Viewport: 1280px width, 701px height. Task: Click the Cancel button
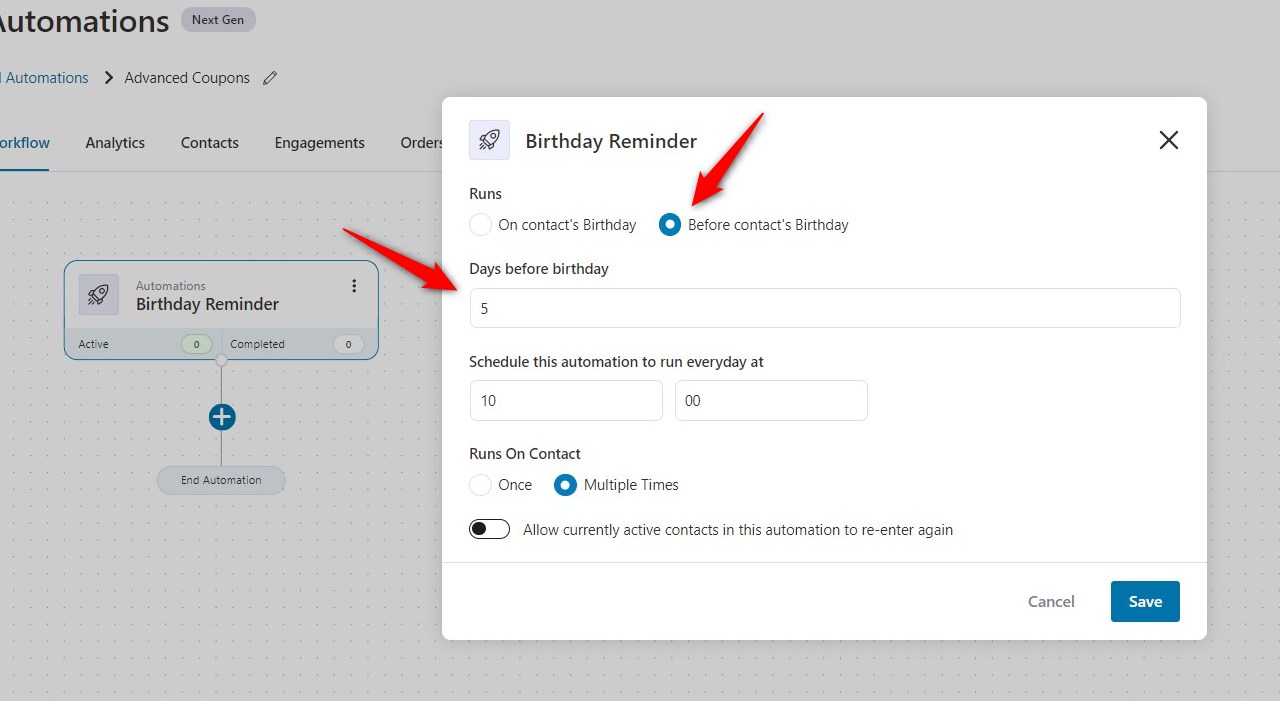pyautogui.click(x=1051, y=601)
